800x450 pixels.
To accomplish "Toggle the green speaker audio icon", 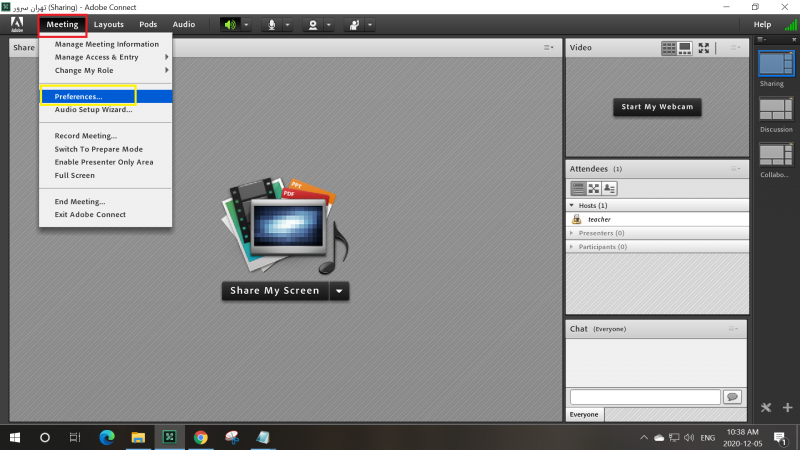I will [x=231, y=24].
